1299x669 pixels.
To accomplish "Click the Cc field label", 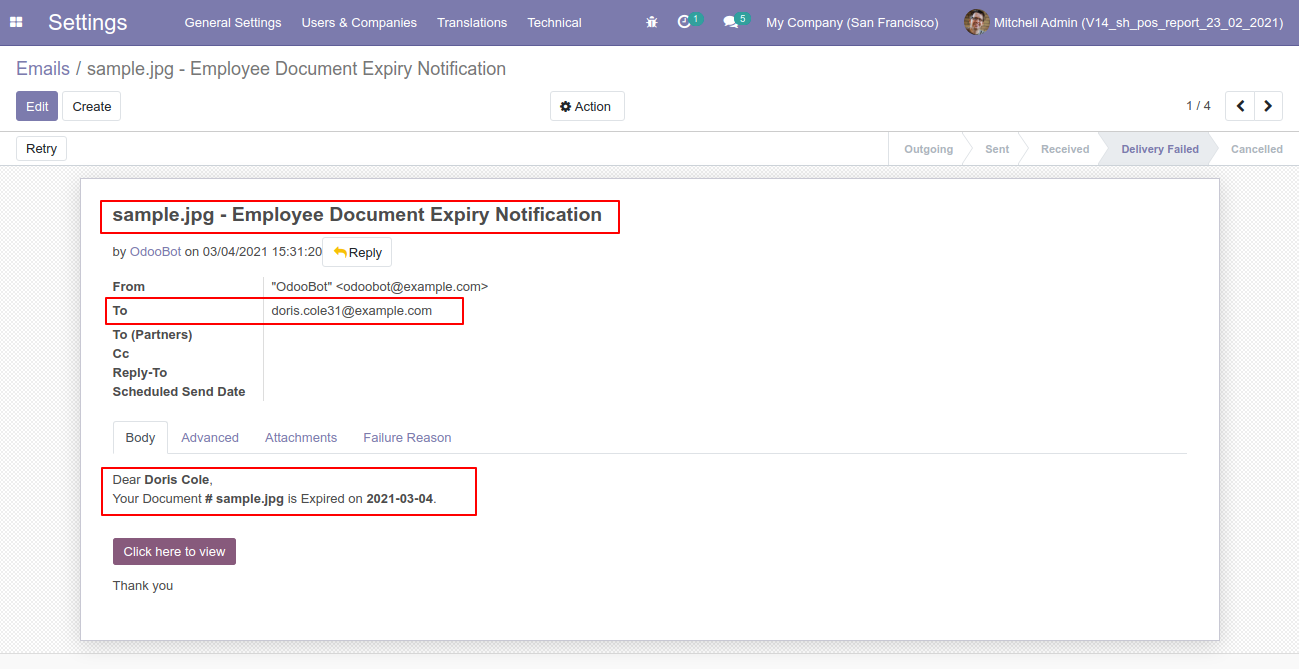I will point(121,354).
